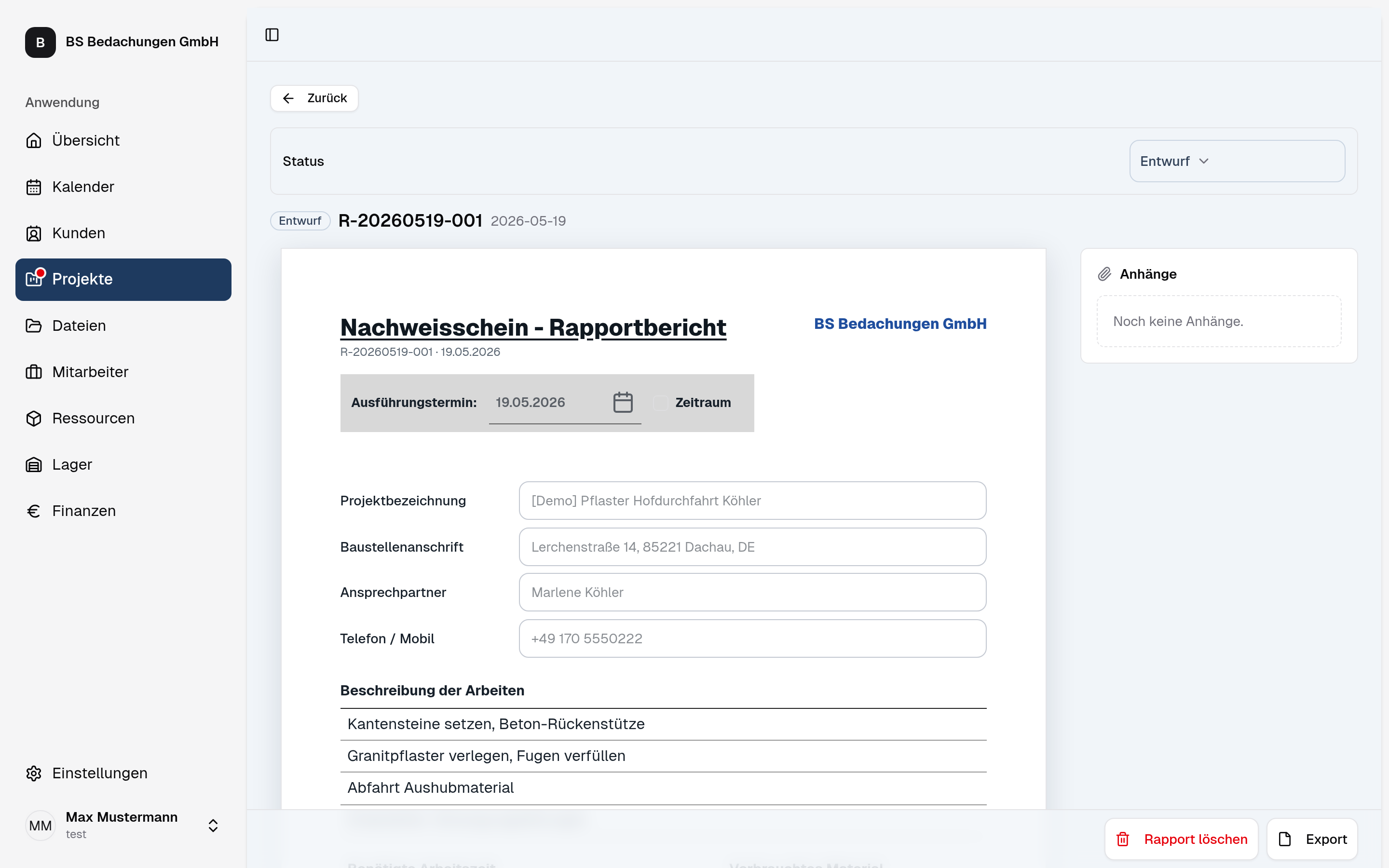Click the Kantensteine setzen description row
Screen dimensions: 1389x868
[x=664, y=724]
